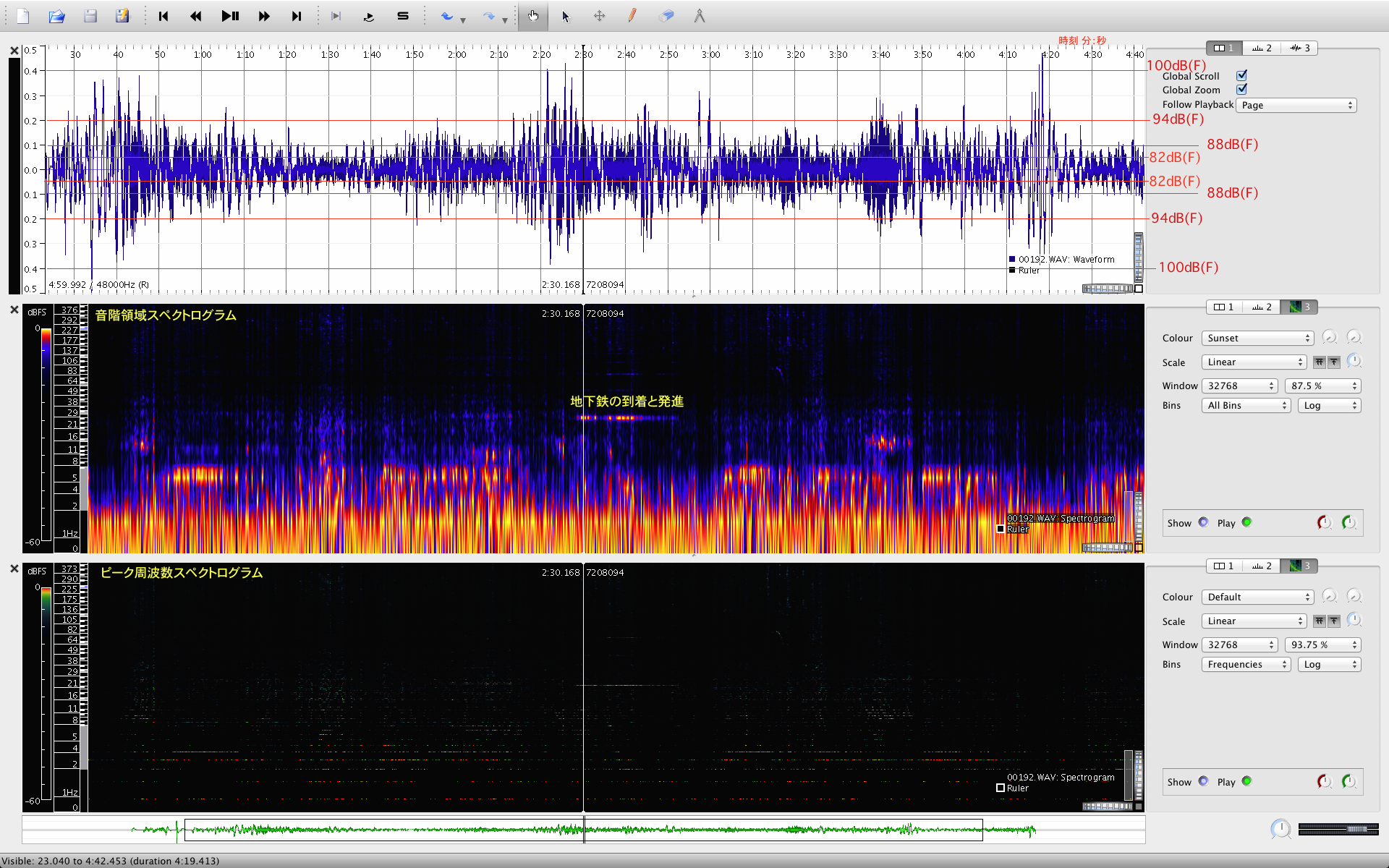
Task: Select the Measure compass tool
Action: pos(699,16)
